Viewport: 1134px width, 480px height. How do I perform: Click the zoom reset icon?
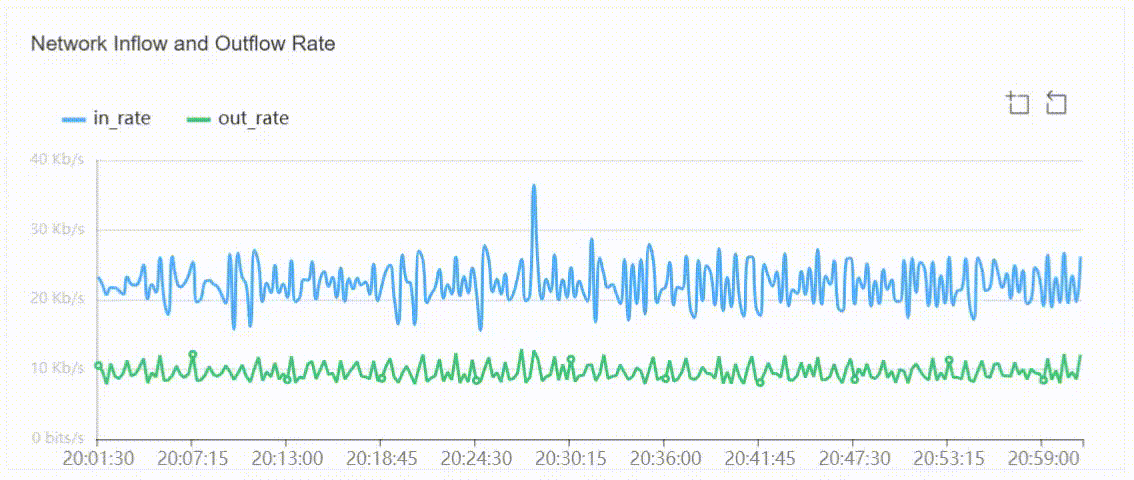[1057, 103]
